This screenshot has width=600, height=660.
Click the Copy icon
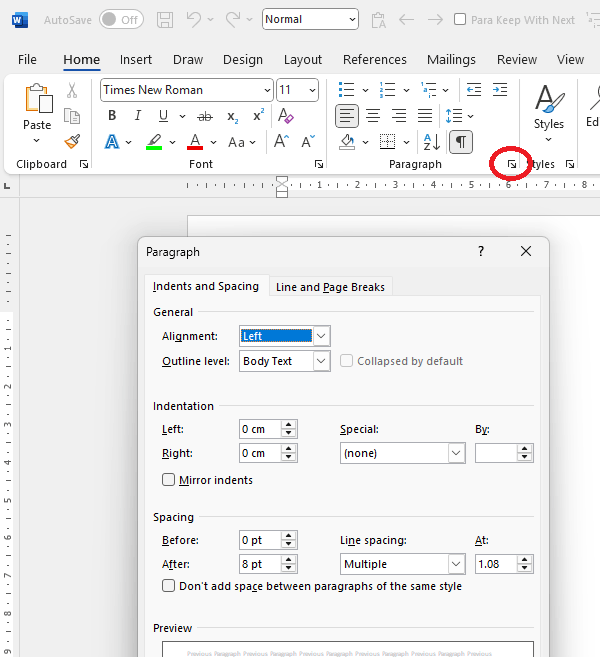pos(72,116)
